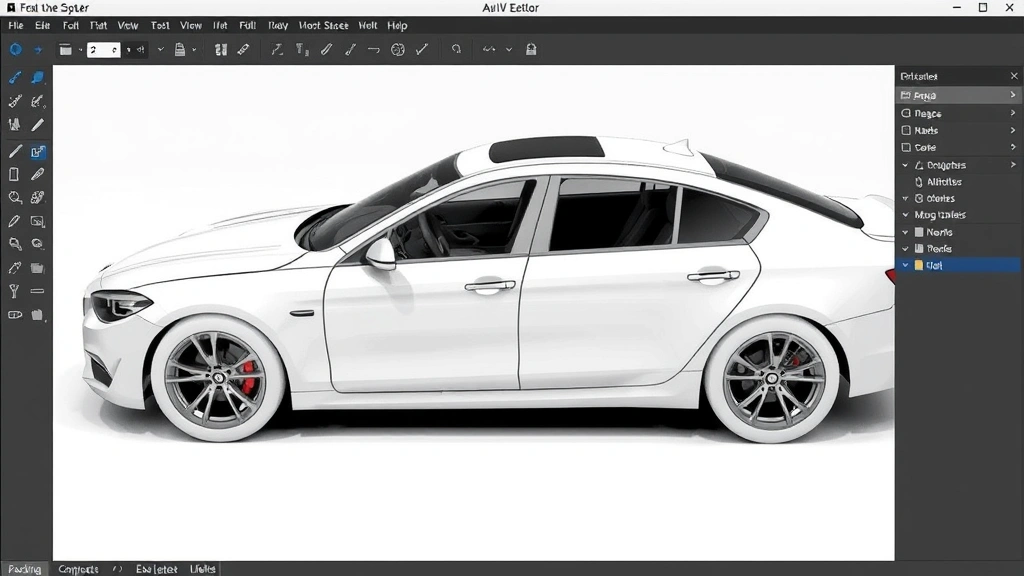Viewport: 1024px width, 576px height.
Task: Select the highlighted blue tool in left toolbox
Action: tap(38, 152)
